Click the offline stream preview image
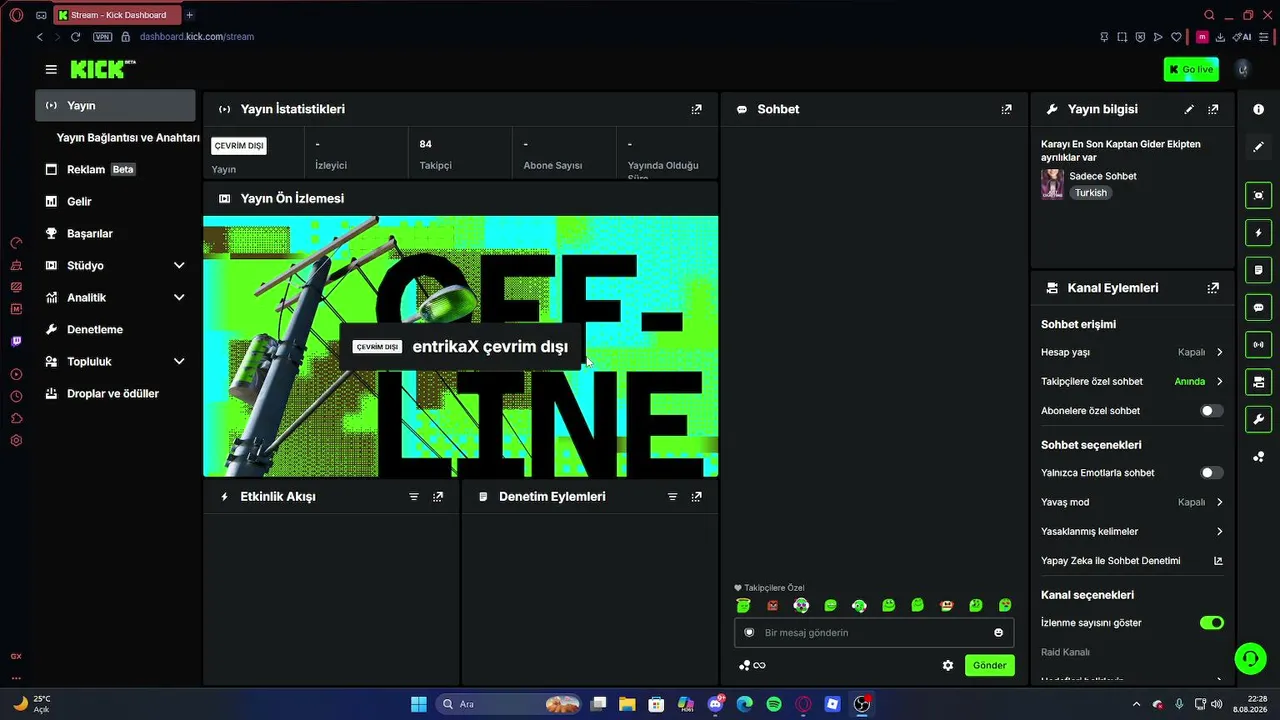Image resolution: width=1280 pixels, height=720 pixels. click(460, 346)
